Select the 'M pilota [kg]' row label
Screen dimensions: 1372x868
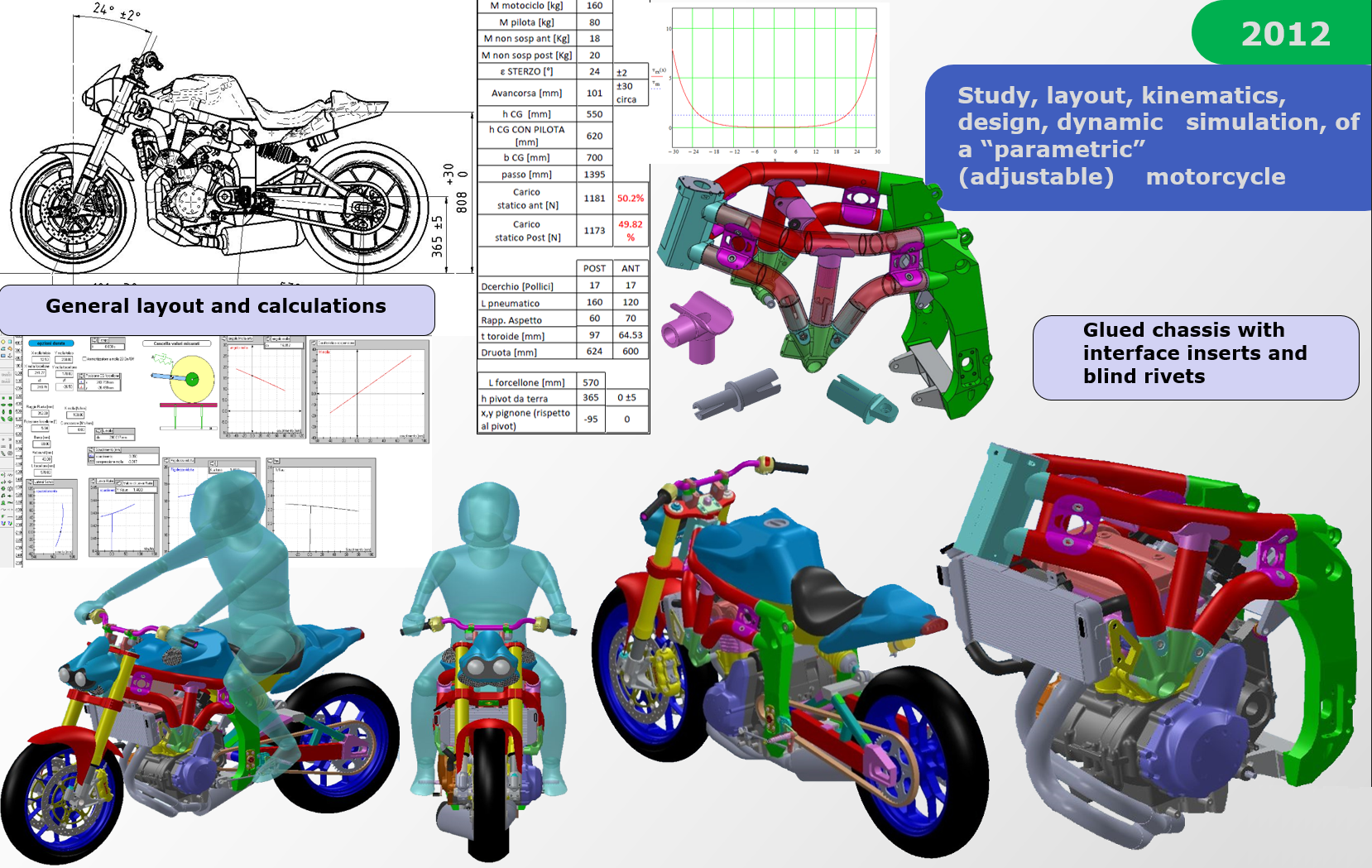(x=526, y=22)
